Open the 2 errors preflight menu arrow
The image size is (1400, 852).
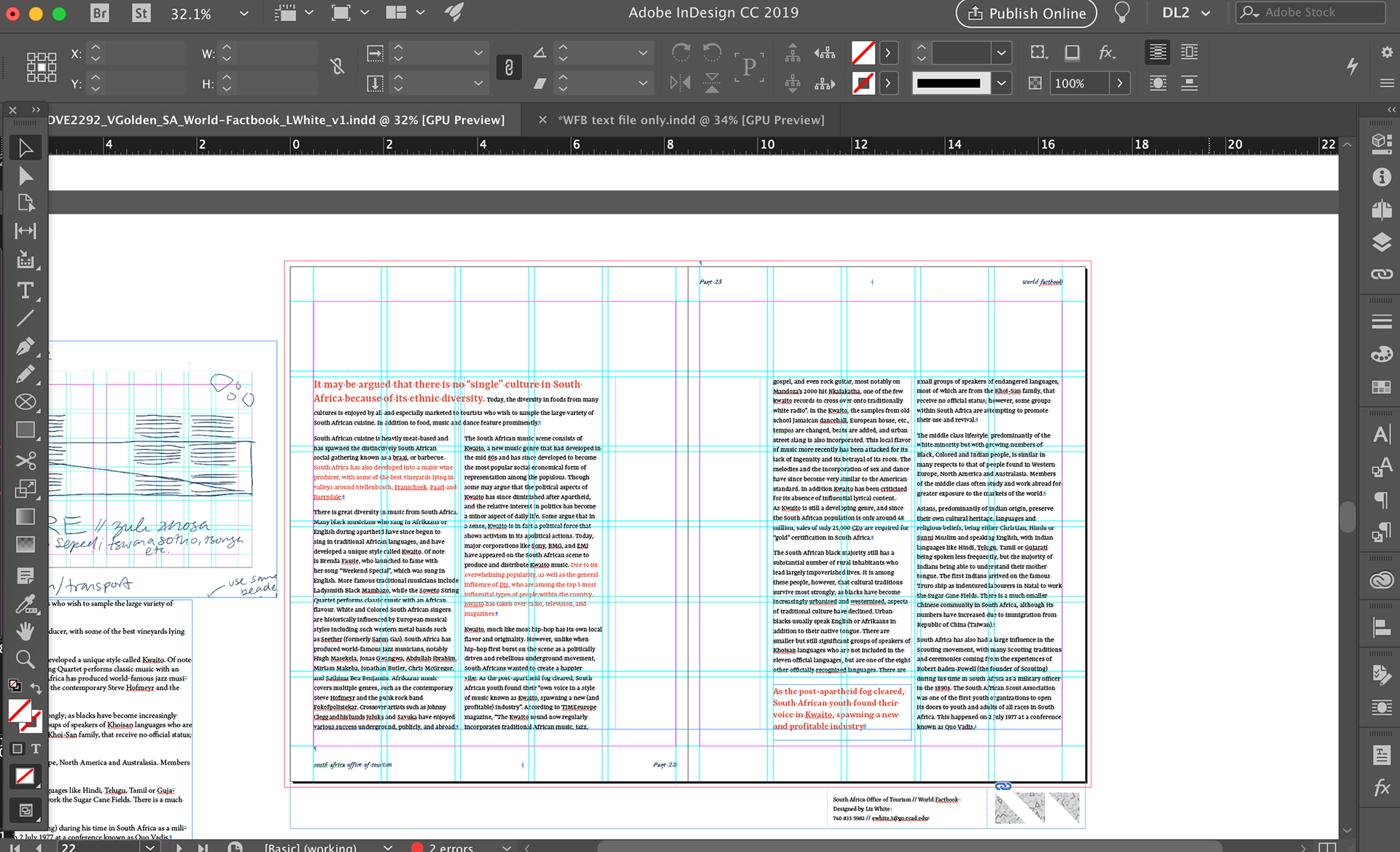point(506,847)
